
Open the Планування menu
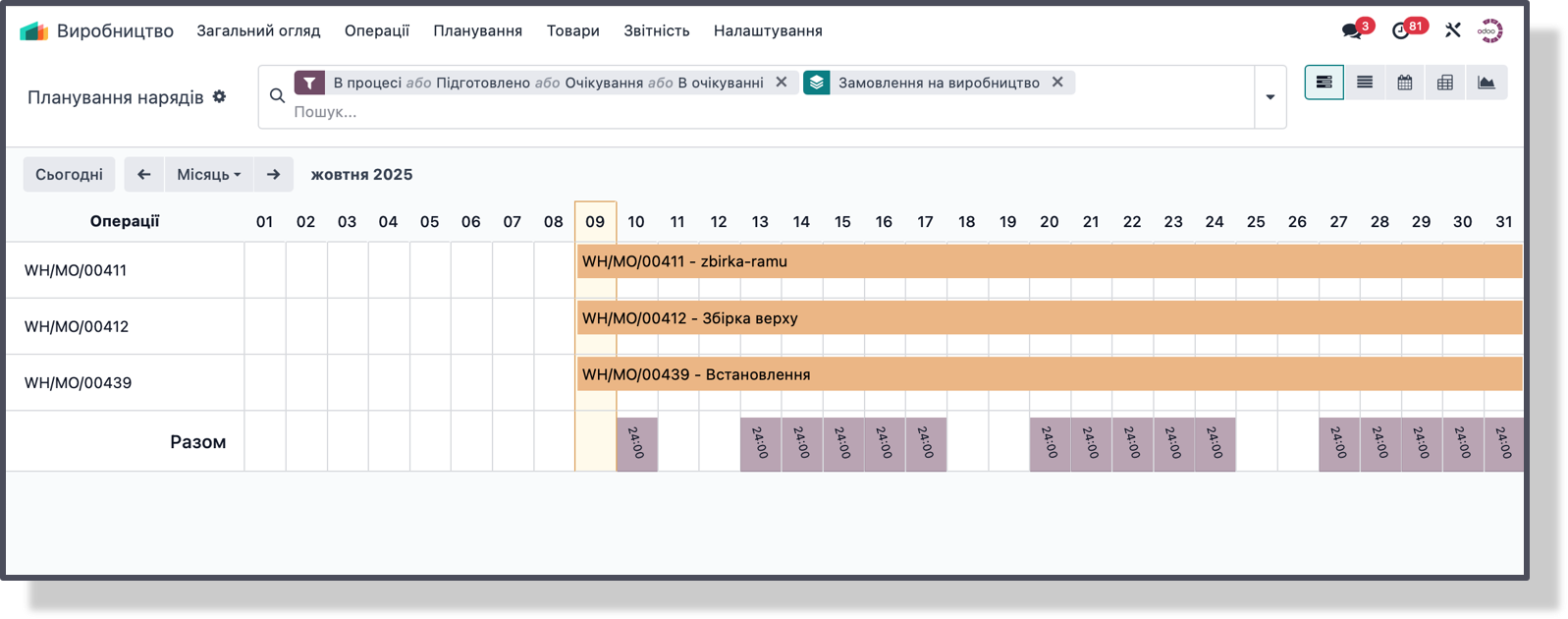click(x=477, y=30)
